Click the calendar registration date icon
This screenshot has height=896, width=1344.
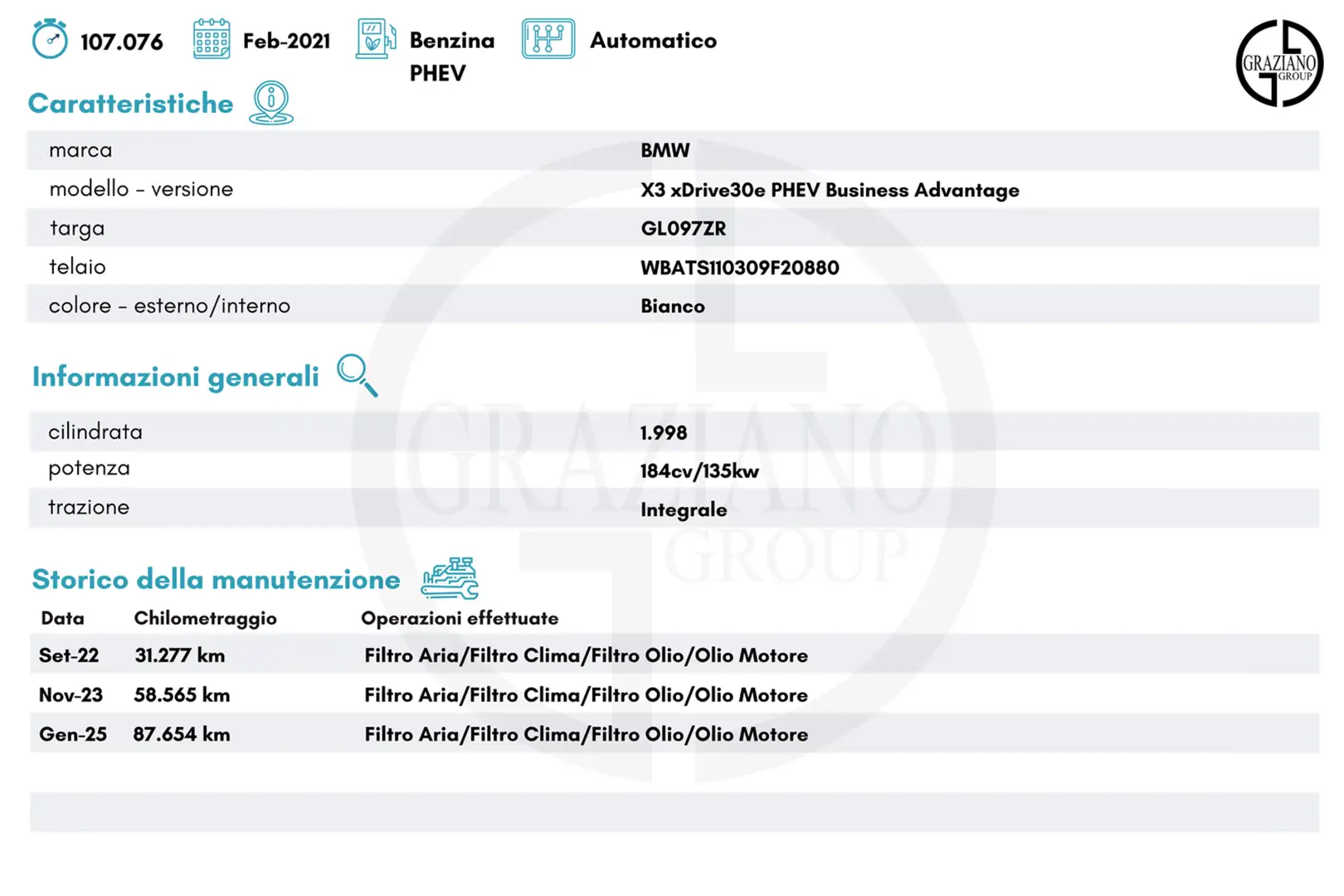click(212, 39)
